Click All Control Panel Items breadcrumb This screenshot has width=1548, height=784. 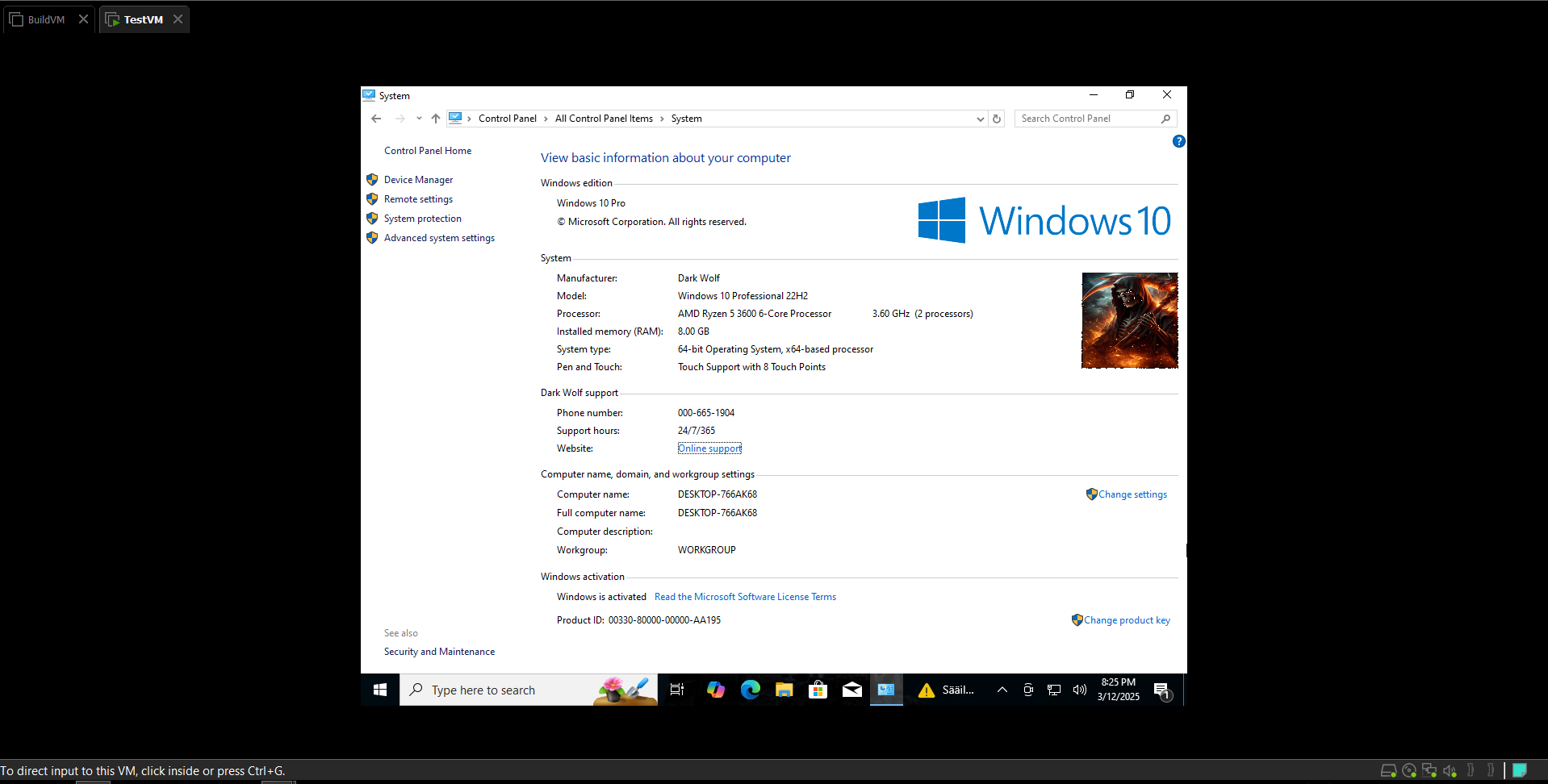(604, 119)
